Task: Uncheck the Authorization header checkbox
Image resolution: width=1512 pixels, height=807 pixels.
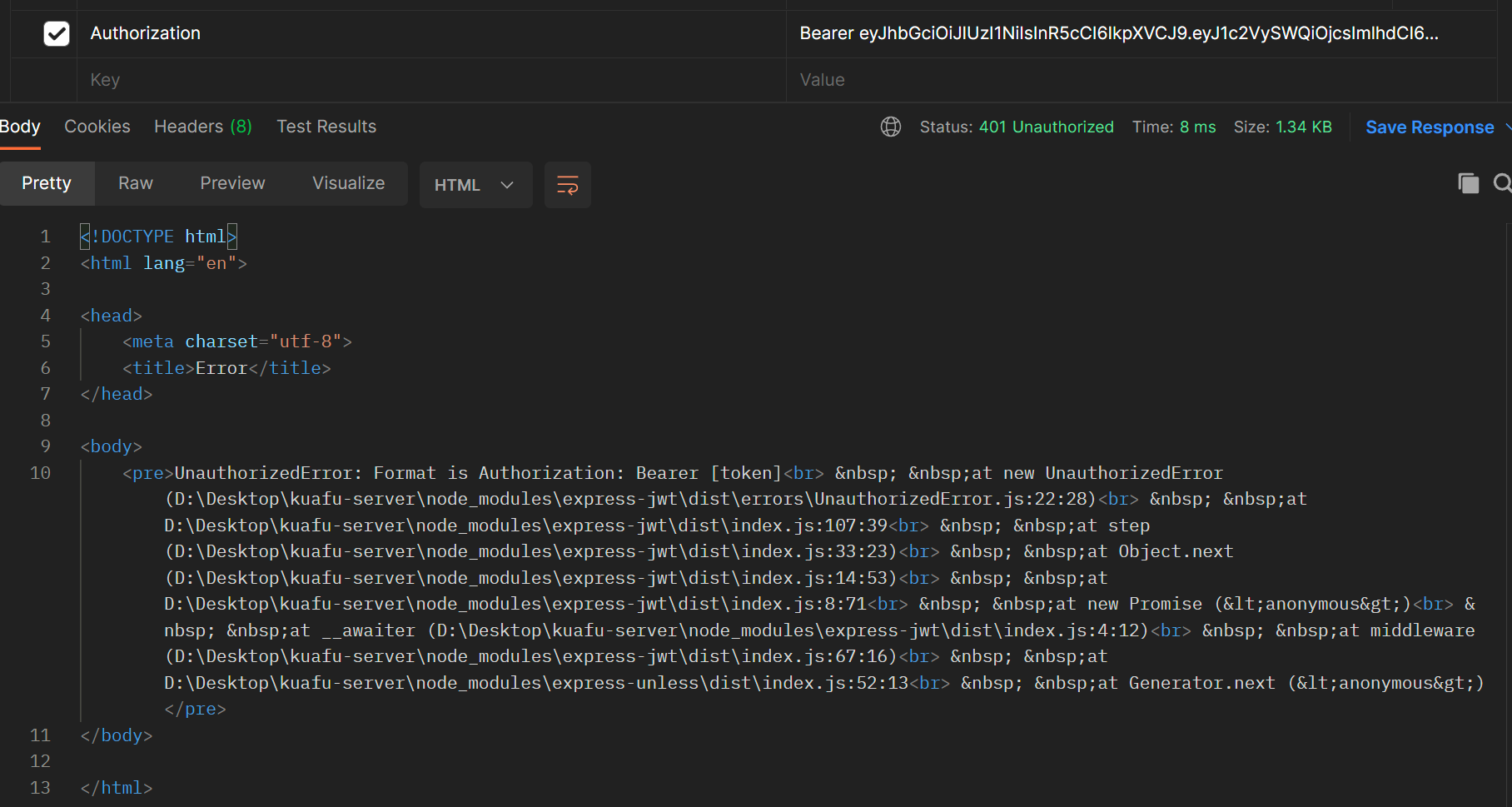Action: click(x=57, y=33)
